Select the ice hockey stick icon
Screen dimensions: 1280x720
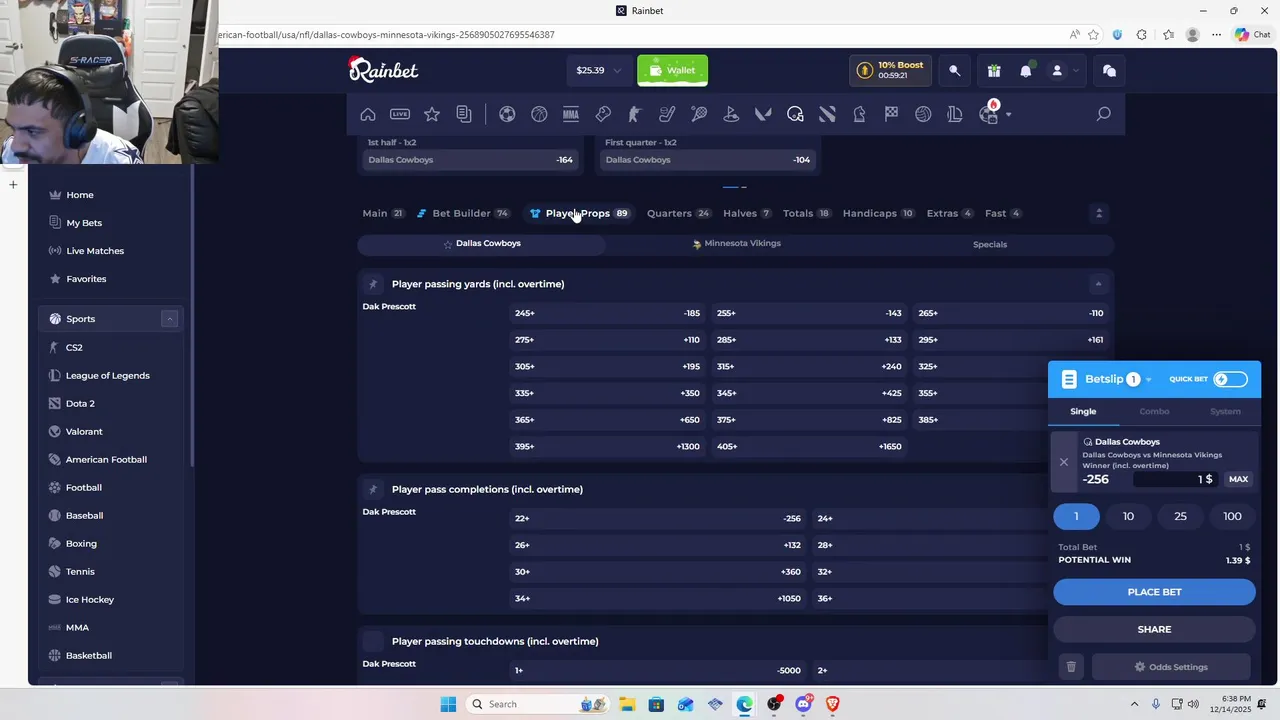667,114
